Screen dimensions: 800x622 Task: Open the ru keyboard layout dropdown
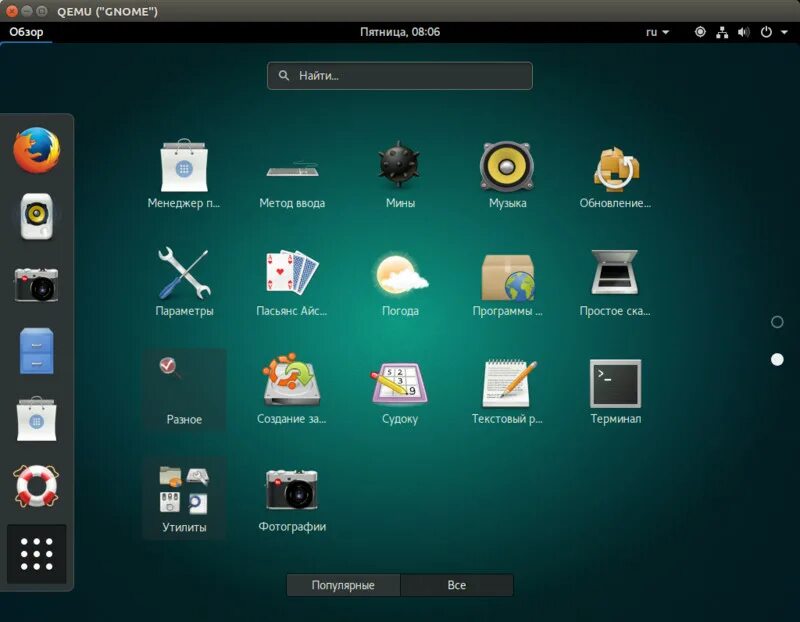pyautogui.click(x=657, y=32)
